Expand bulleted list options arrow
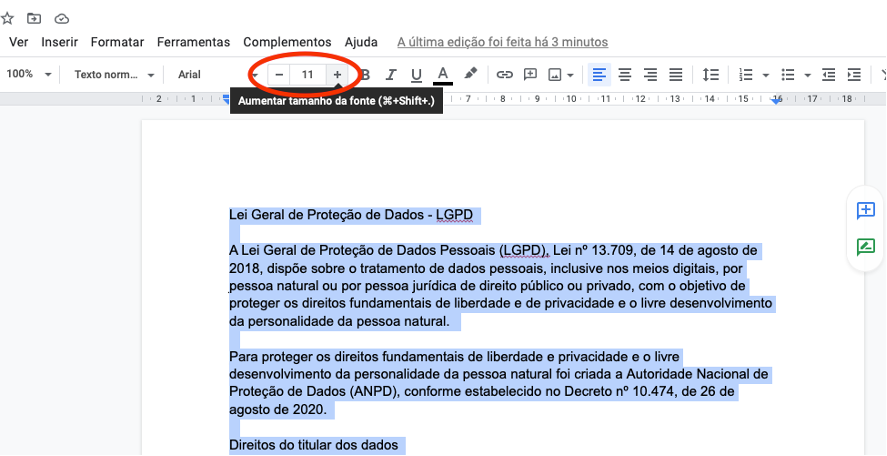887x456 pixels. pos(807,75)
